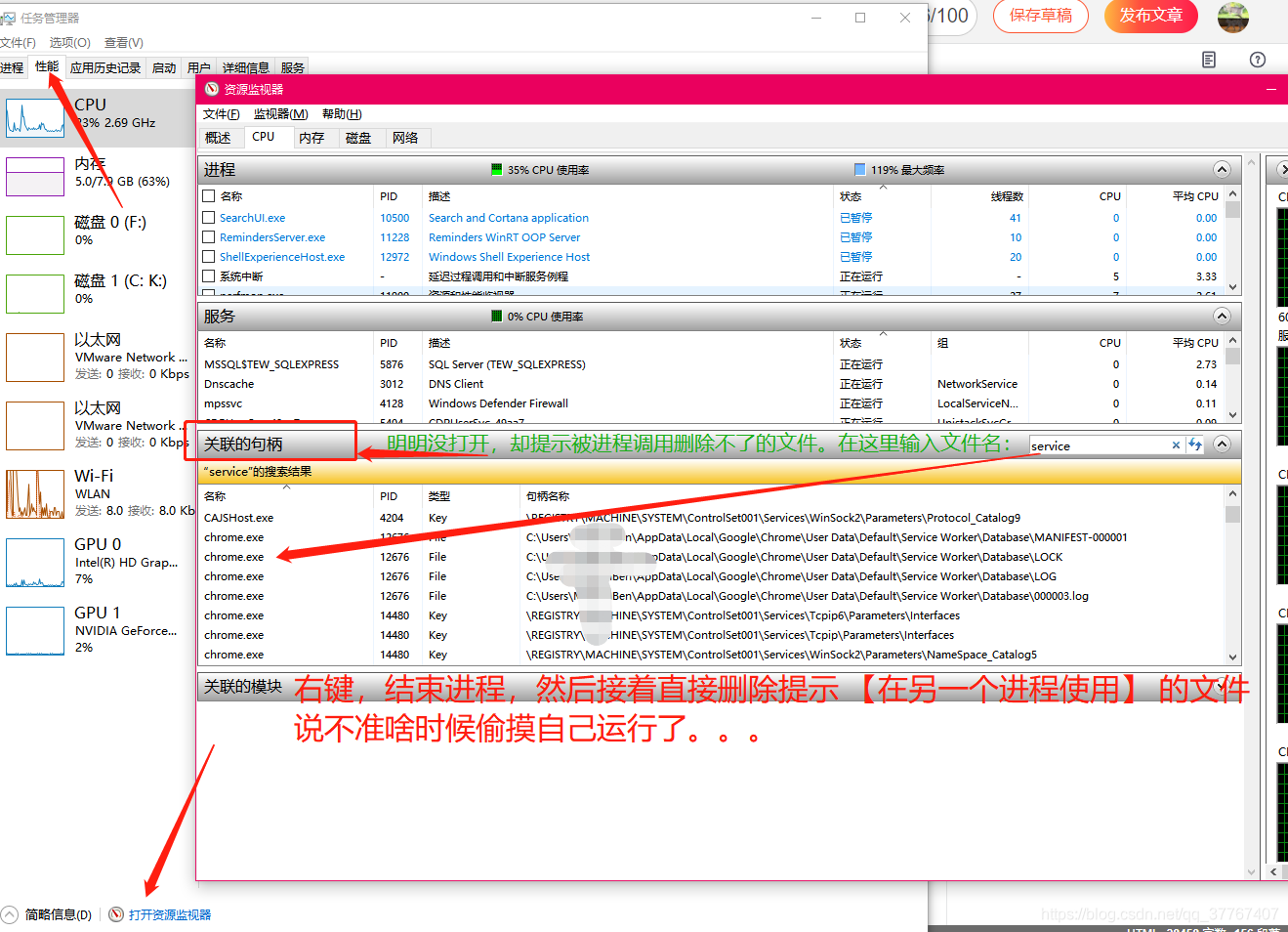Select chrome.exe row with NameSpace_Catalog5 handle
Viewport: 1288px width, 932px height.
tap(712, 655)
